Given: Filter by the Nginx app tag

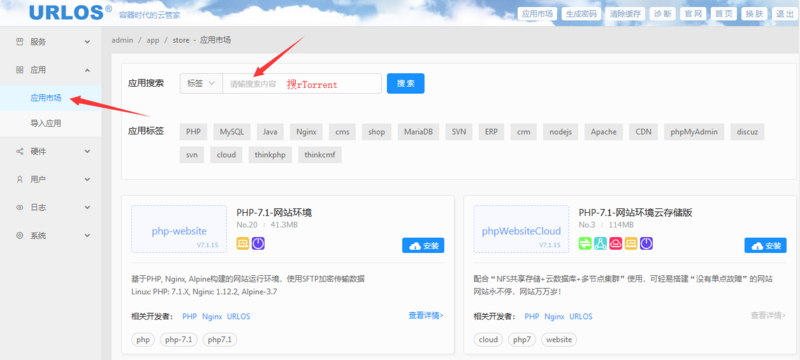Looking at the screenshot, I should click(x=307, y=132).
